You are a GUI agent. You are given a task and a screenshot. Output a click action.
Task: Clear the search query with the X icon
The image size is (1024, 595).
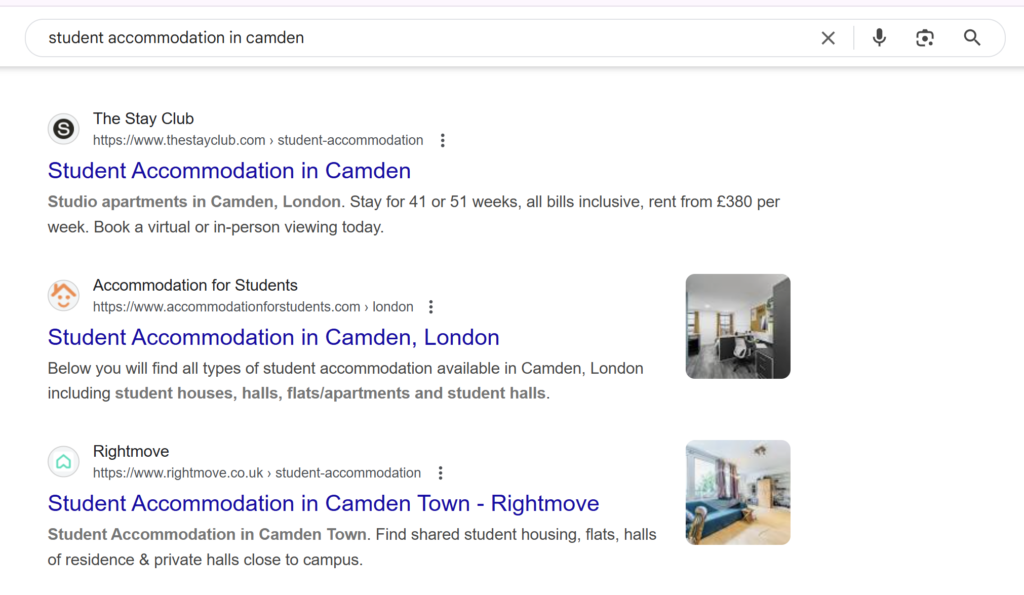point(827,38)
